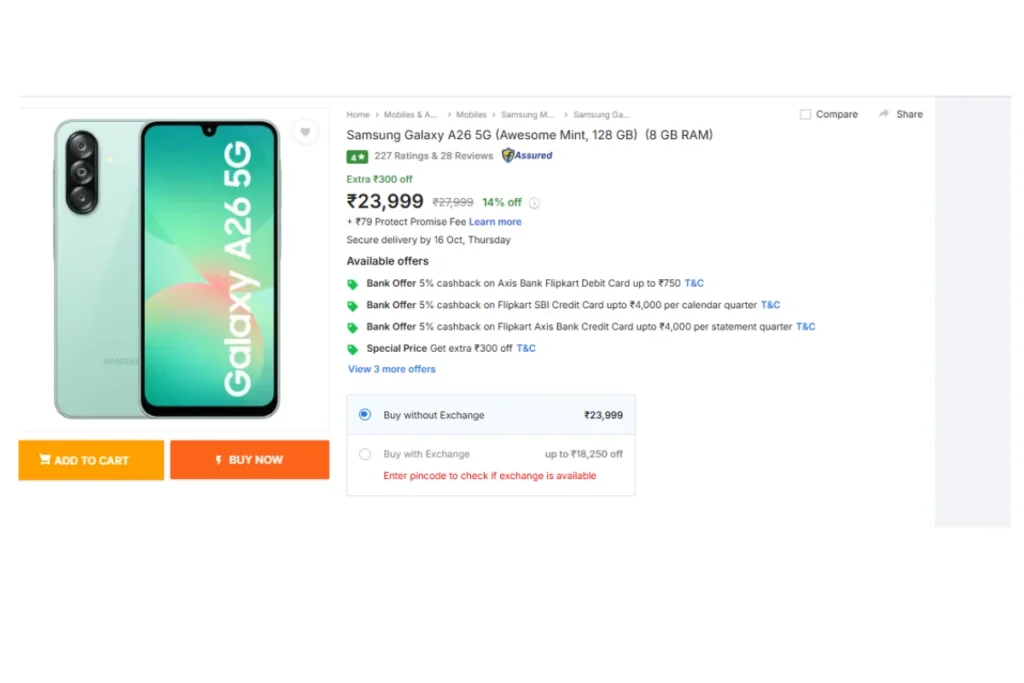
Task: Select the Buy without Exchange option
Action: click(365, 414)
